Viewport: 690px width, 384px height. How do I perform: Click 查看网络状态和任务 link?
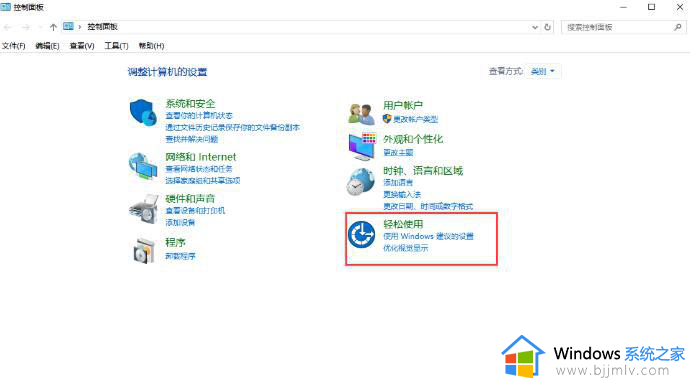click(199, 168)
